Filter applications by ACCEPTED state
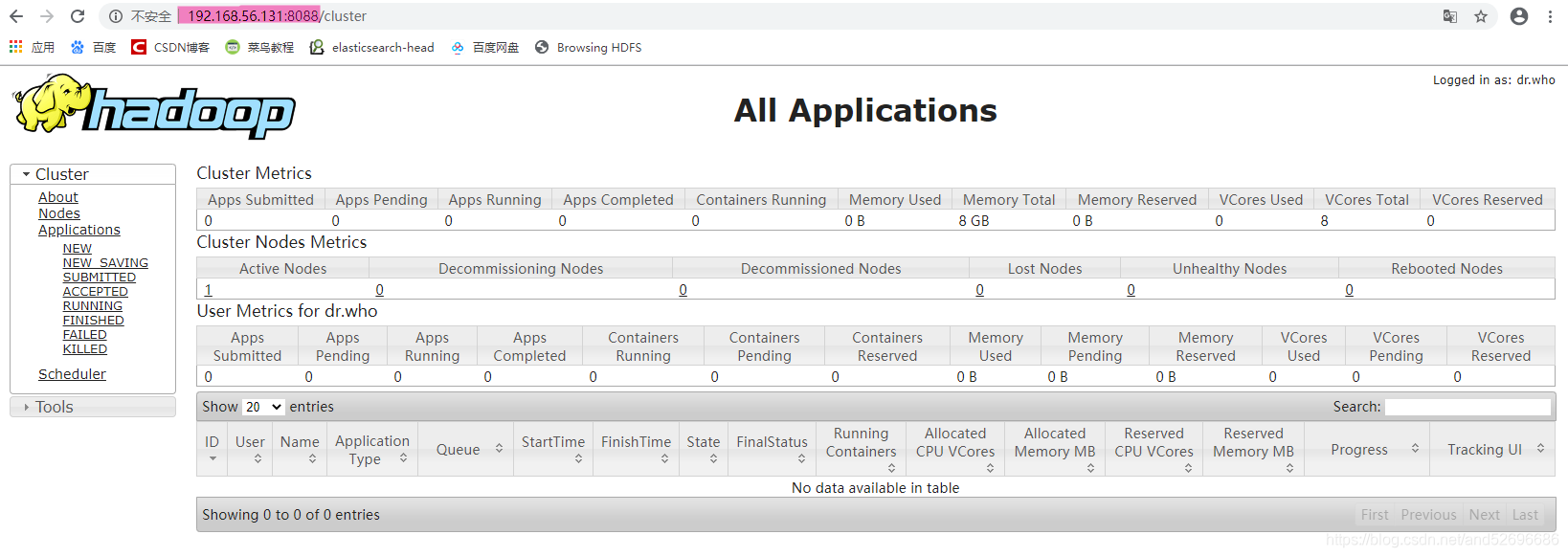The width and height of the screenshot is (1568, 557). tap(96, 292)
